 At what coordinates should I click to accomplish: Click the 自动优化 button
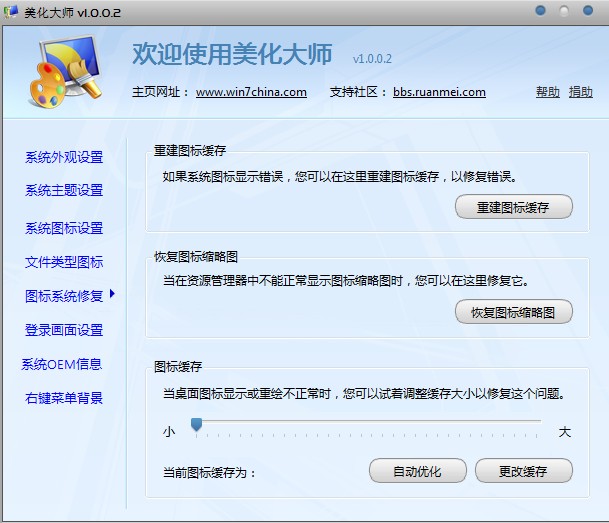pos(418,471)
